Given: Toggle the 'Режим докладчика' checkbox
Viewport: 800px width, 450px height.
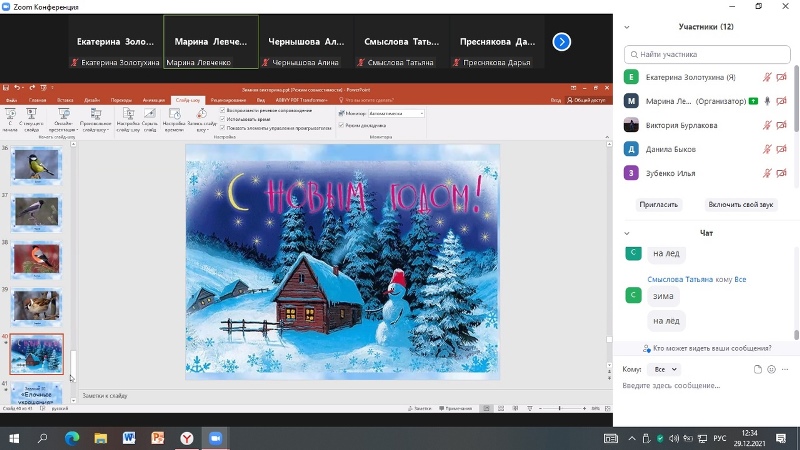Looking at the screenshot, I should 342,125.
